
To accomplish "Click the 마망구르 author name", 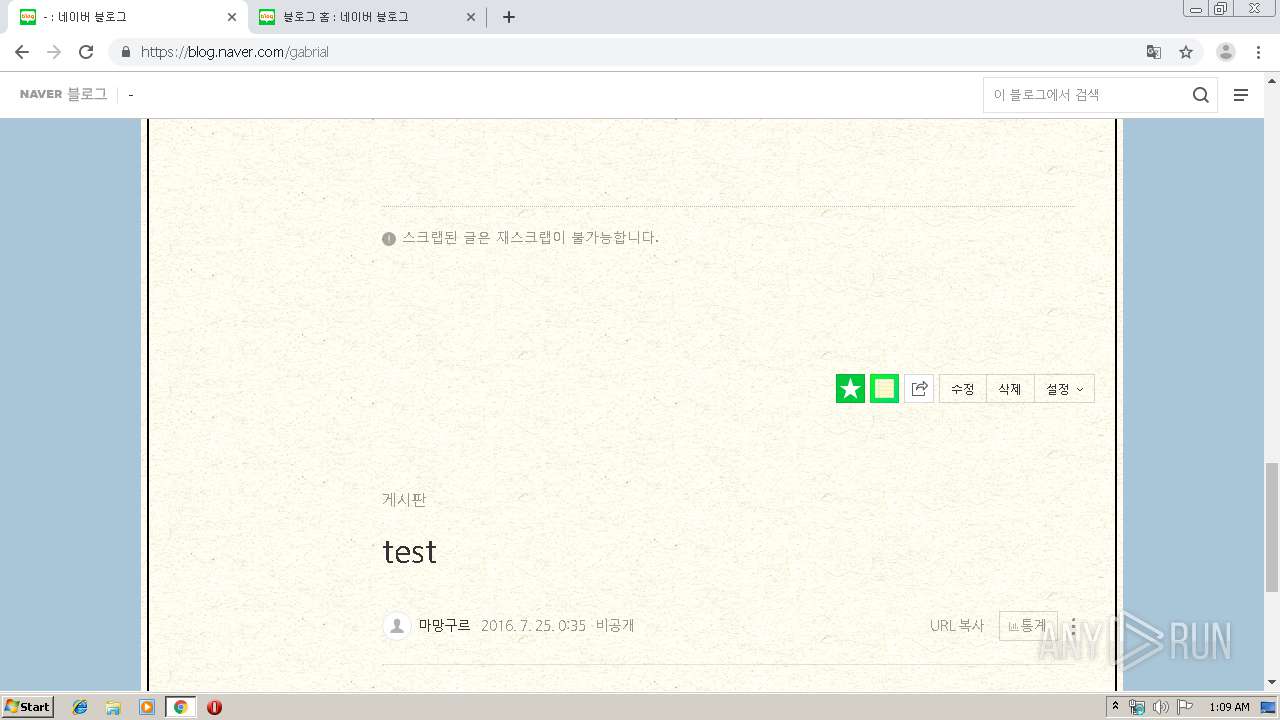I will [x=445, y=626].
